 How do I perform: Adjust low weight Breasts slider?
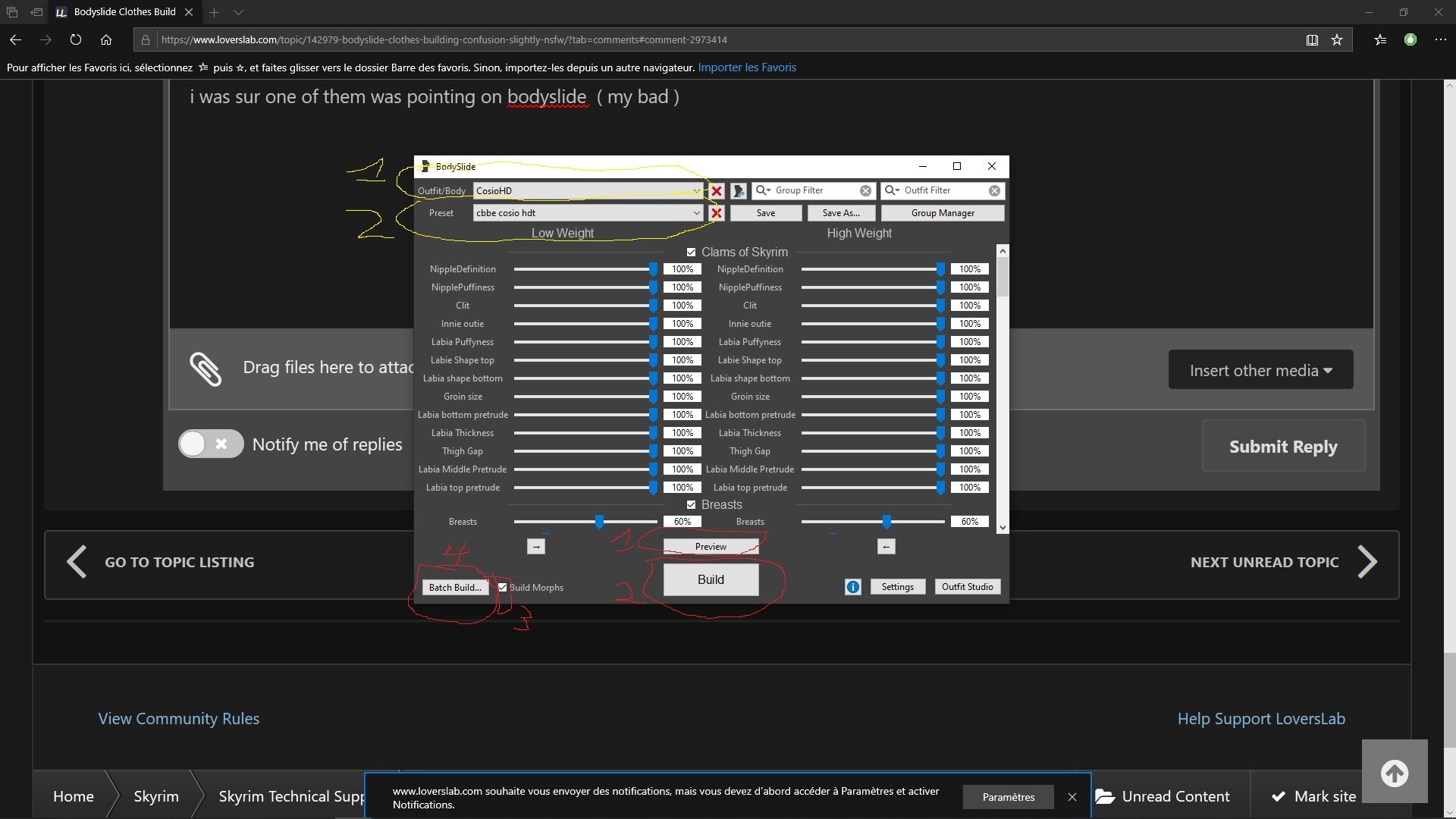coord(599,522)
